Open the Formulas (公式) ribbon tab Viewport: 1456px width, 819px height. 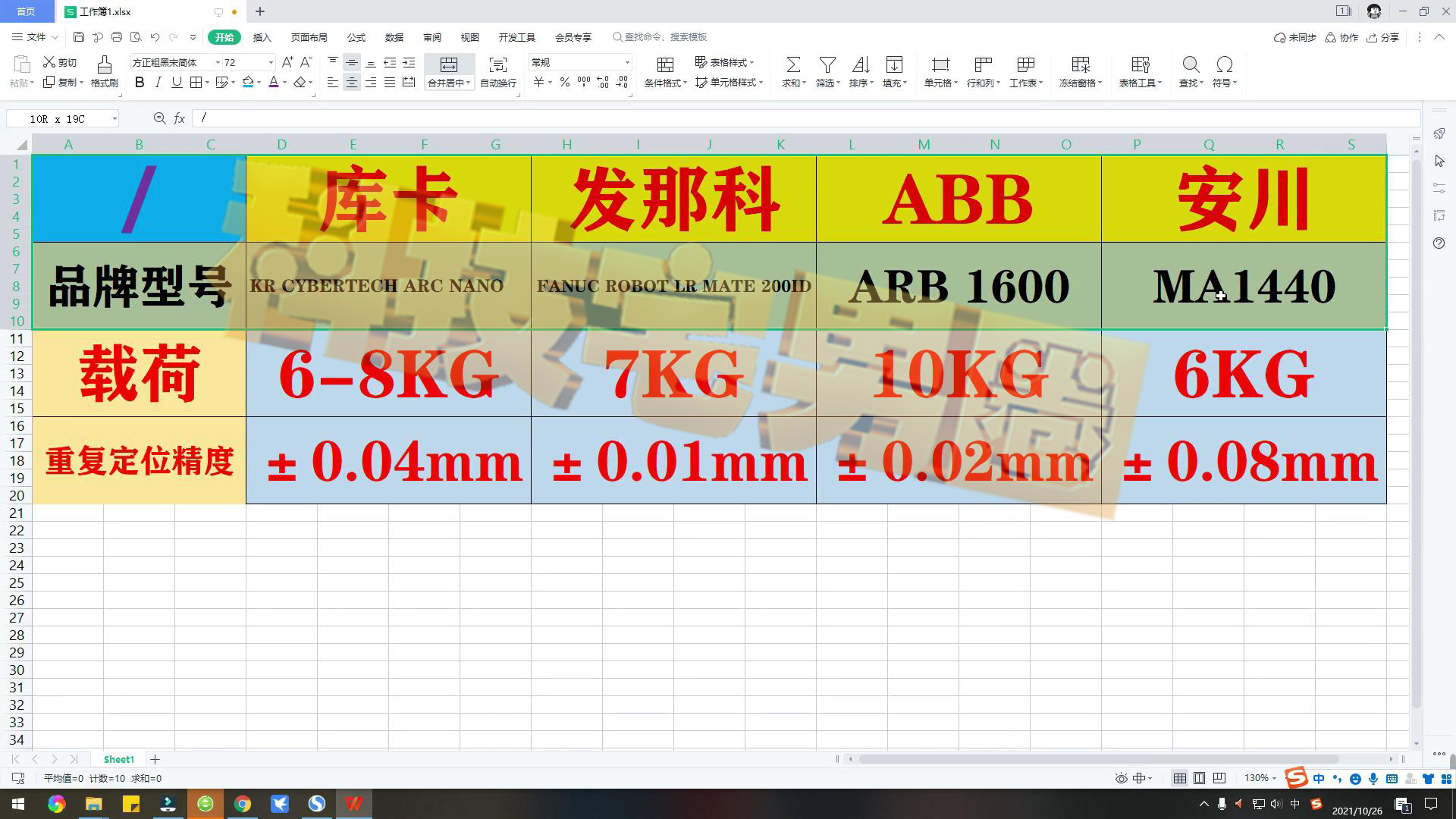[x=356, y=37]
